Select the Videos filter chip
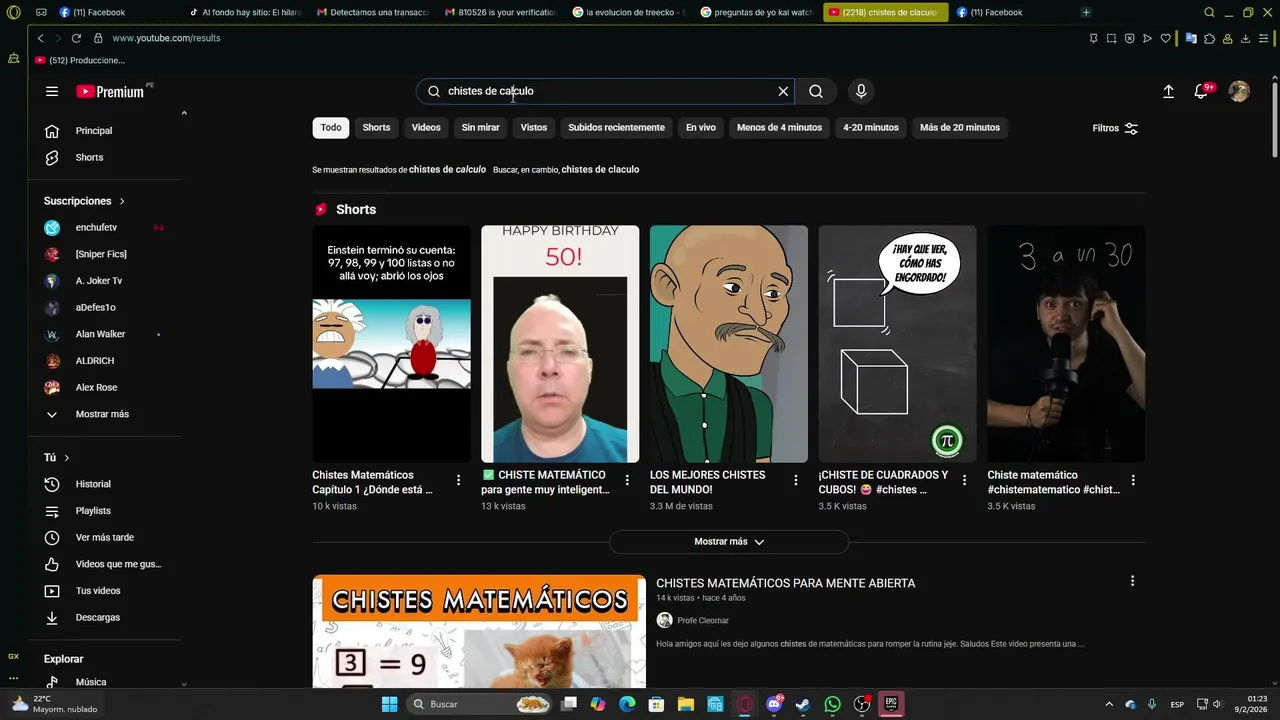Image resolution: width=1280 pixels, height=720 pixels. [x=426, y=128]
